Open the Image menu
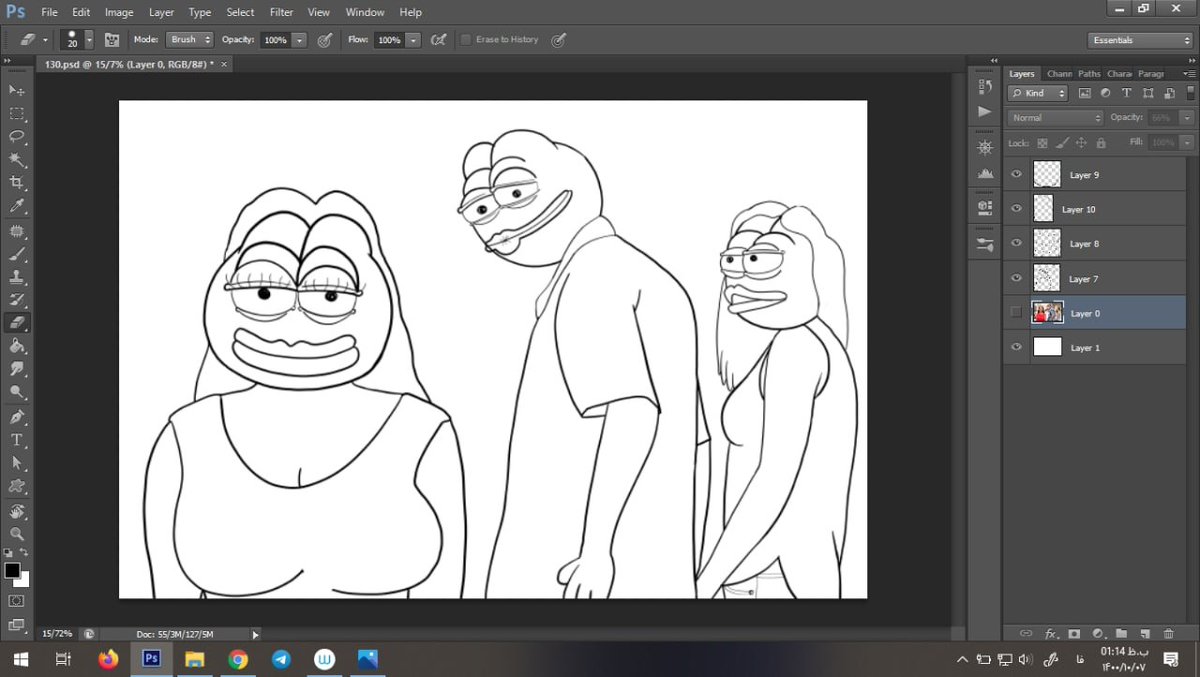The height and width of the screenshot is (677, 1200). click(119, 12)
